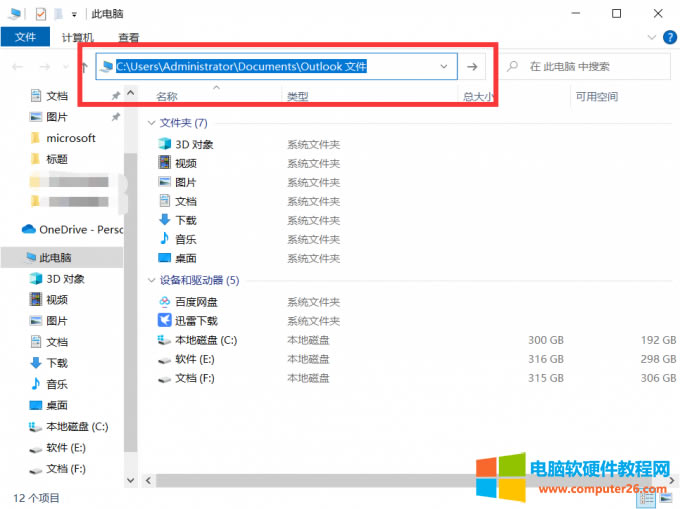
Task: Click the navigation pane scroll-down arrow
Action: (x=131, y=480)
